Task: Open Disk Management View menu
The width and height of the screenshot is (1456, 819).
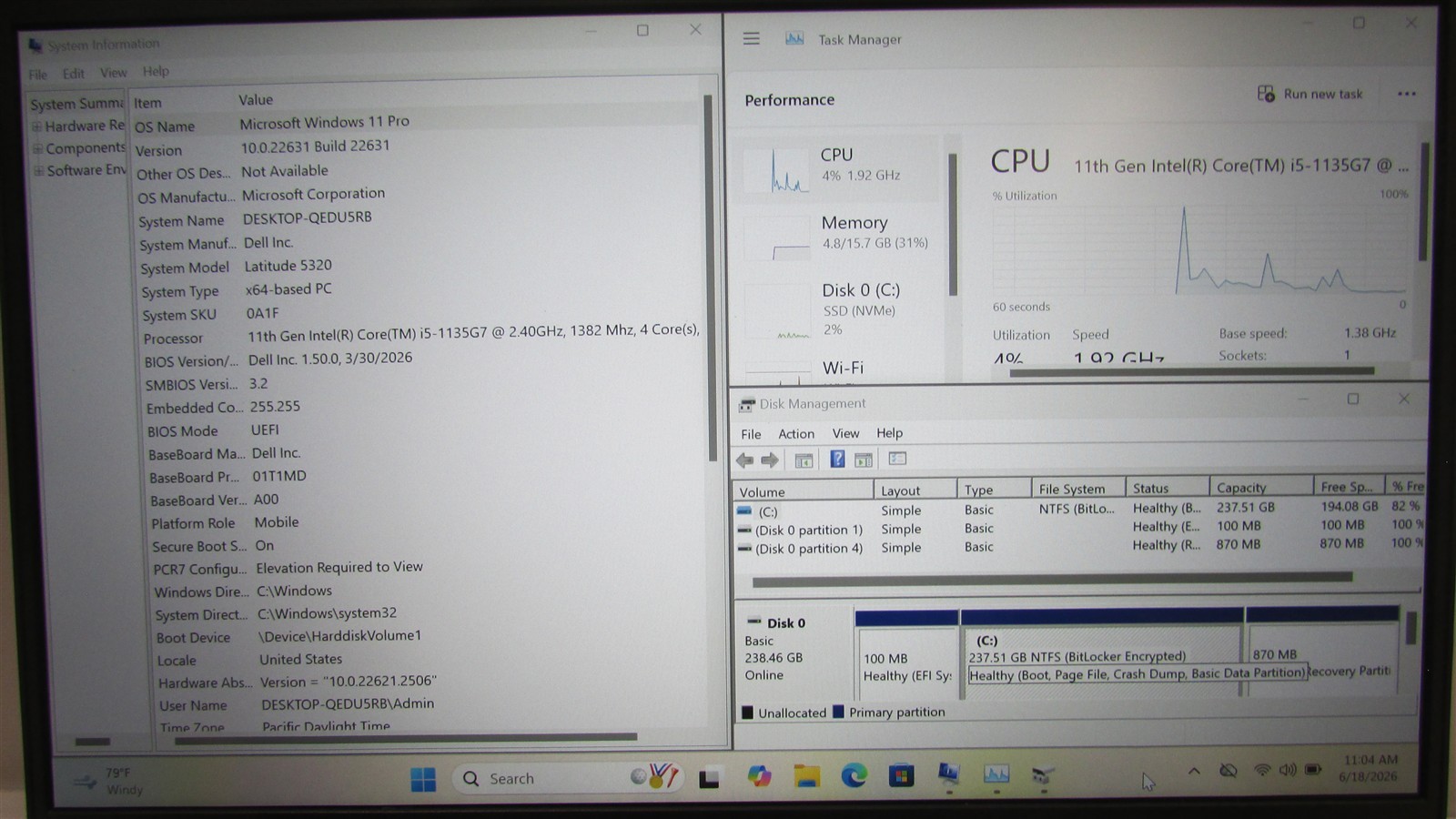Action: tap(845, 433)
